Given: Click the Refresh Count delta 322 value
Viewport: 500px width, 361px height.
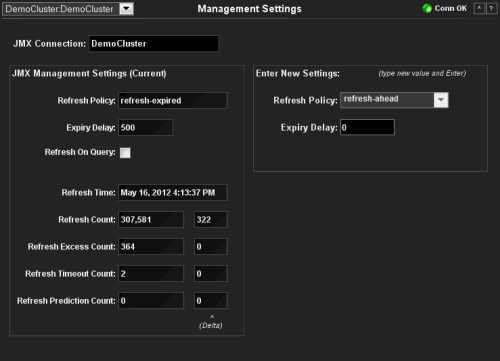Looking at the screenshot, I should click(x=211, y=219).
